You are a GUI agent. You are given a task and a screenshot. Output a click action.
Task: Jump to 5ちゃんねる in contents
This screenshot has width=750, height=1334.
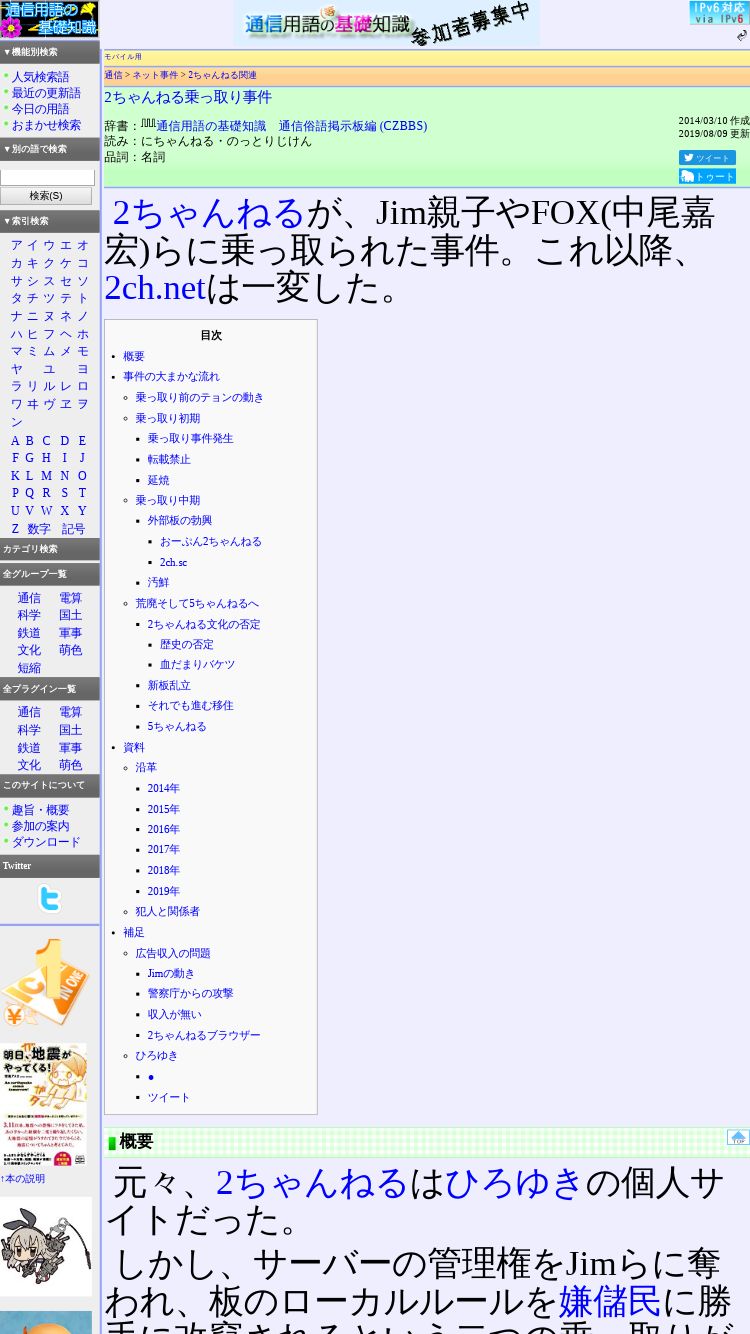click(177, 727)
